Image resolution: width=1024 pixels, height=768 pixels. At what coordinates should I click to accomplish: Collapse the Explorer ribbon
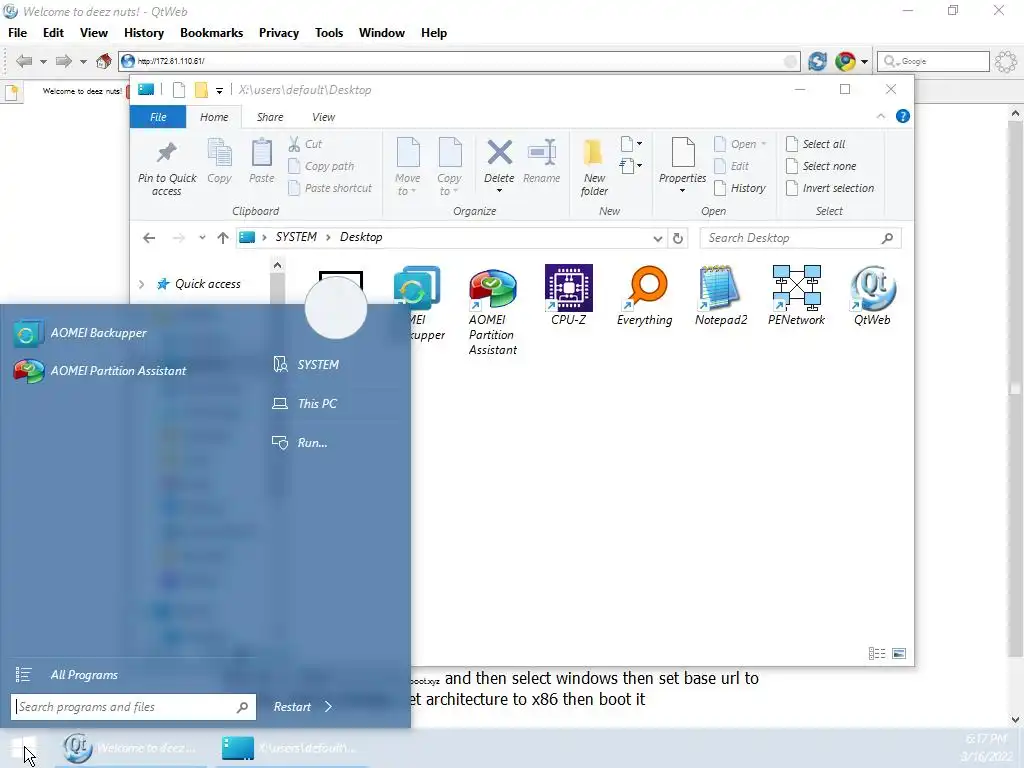(880, 116)
